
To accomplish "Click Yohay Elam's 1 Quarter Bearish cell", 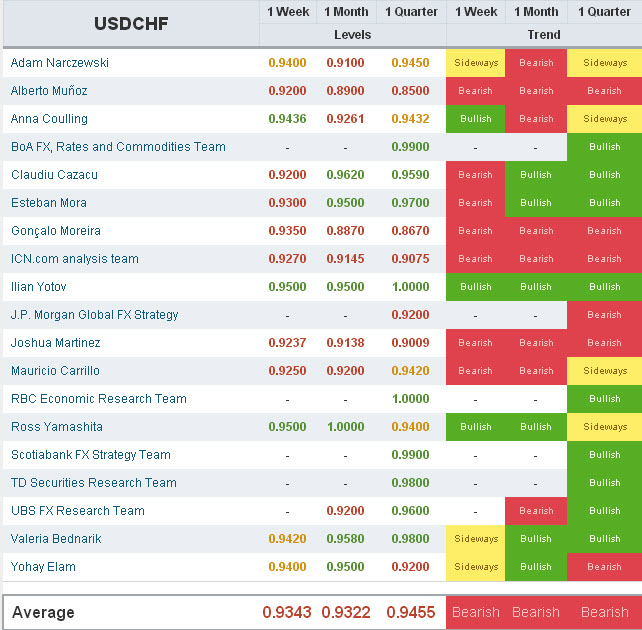I will point(605,567).
